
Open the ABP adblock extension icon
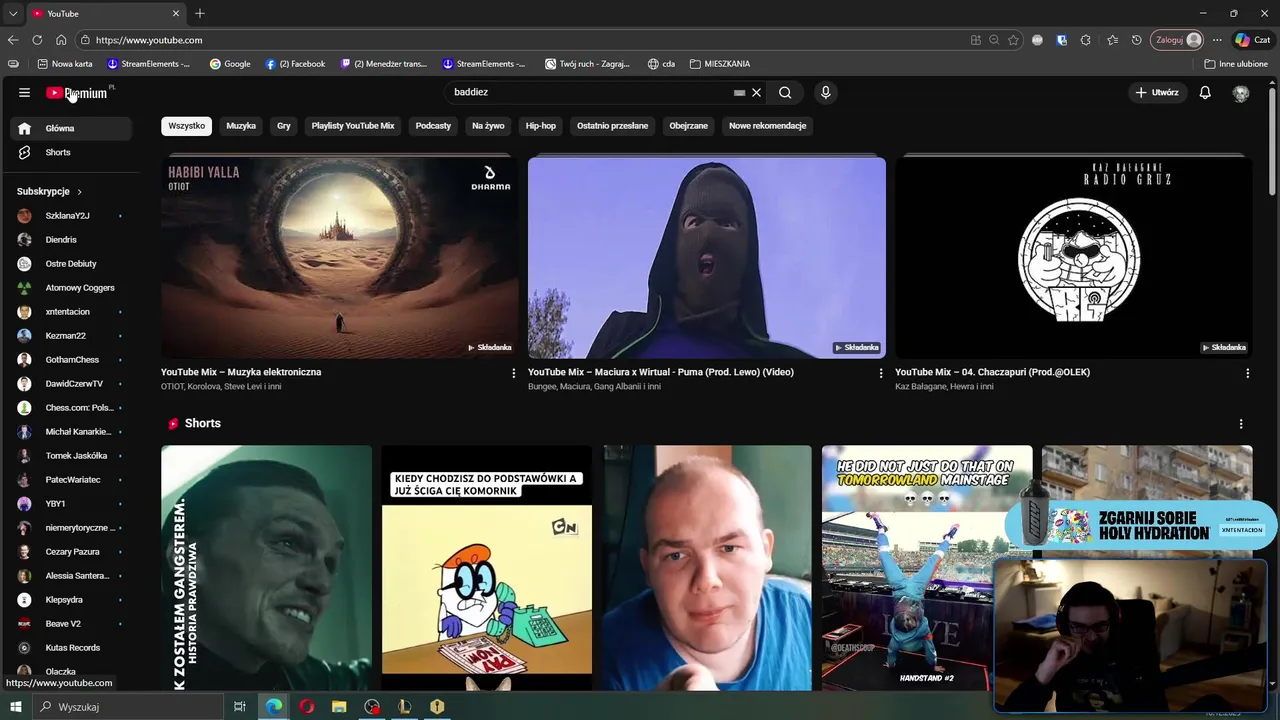point(1037,40)
